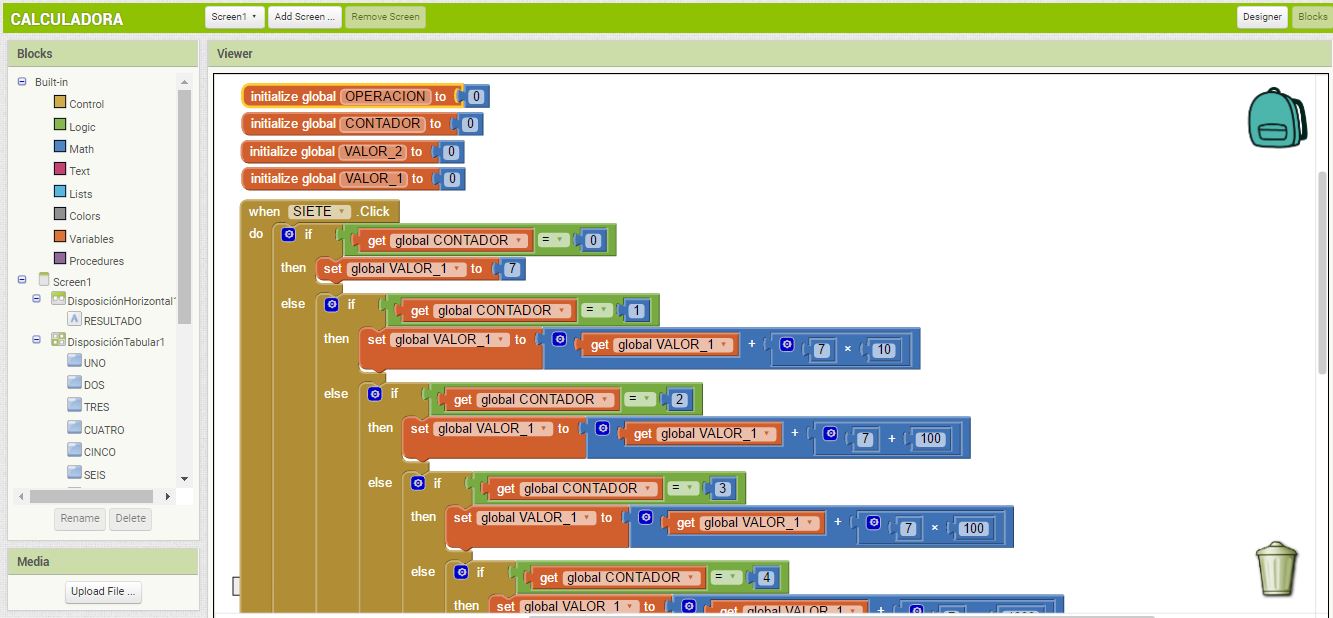Click the Media panel header
1333x618 pixels.
(x=102, y=562)
